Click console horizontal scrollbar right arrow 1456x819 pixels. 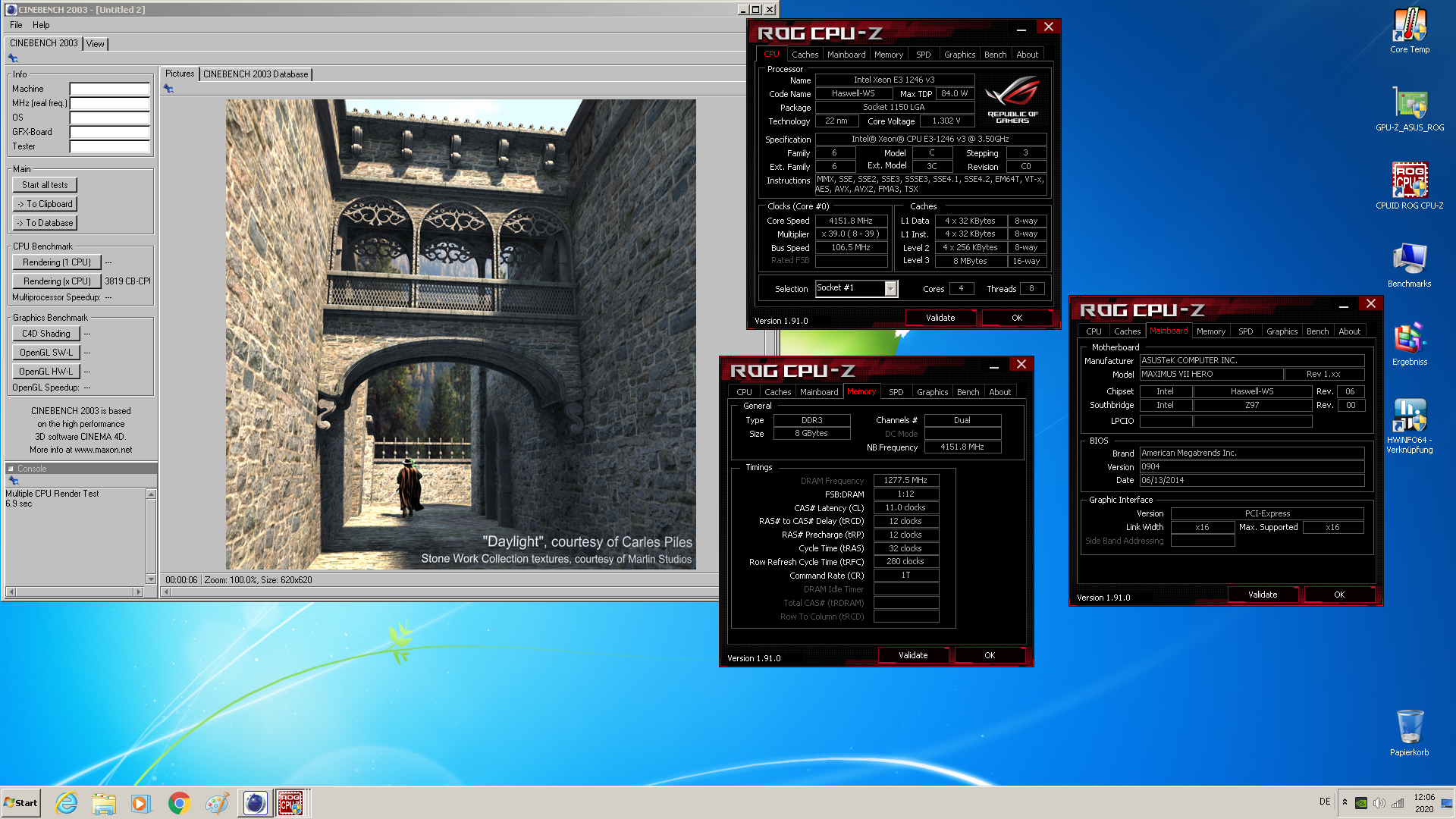(138, 591)
